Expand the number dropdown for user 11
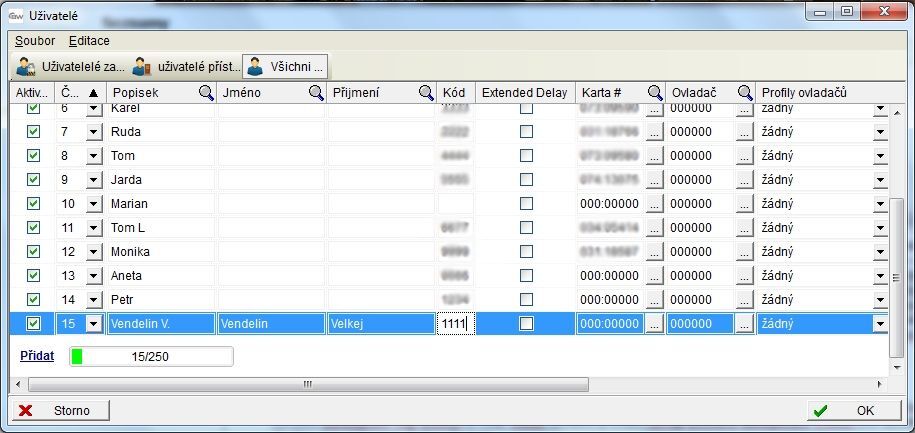The height and width of the screenshot is (433, 915). point(94,228)
